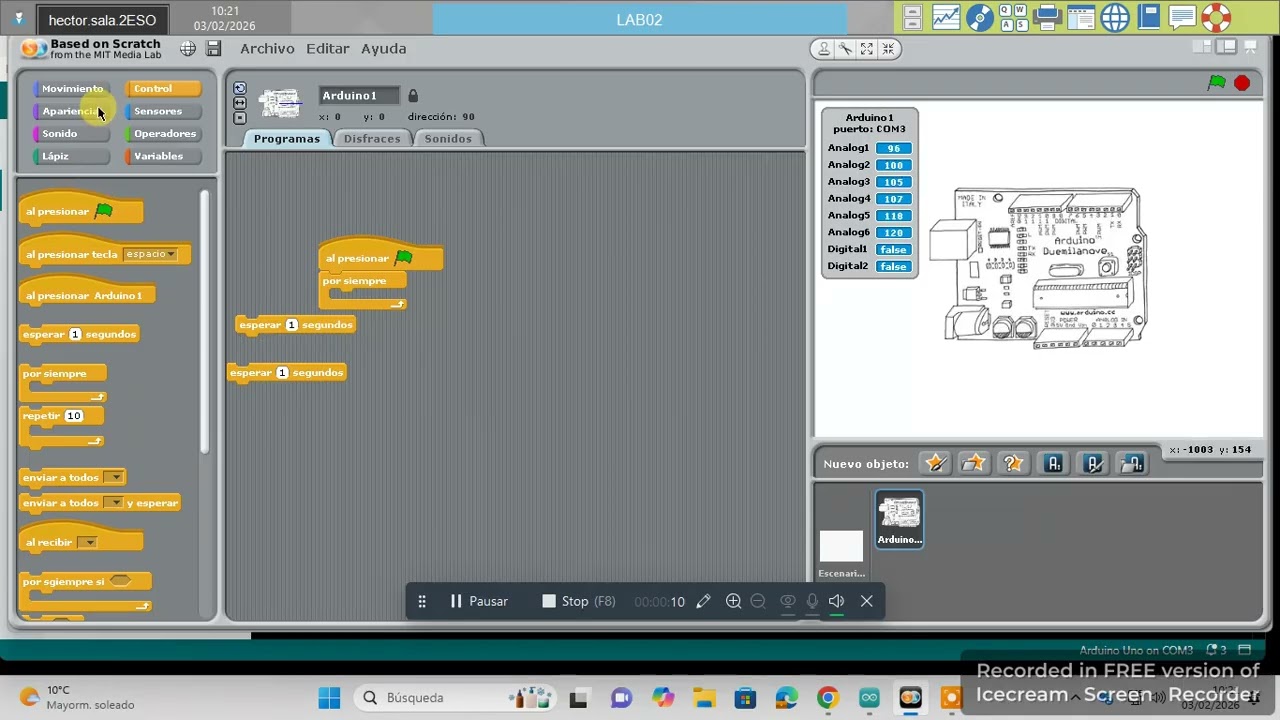Screen dimensions: 1280x720
Task: Stop the recording with Stop (F8)
Action: click(578, 601)
